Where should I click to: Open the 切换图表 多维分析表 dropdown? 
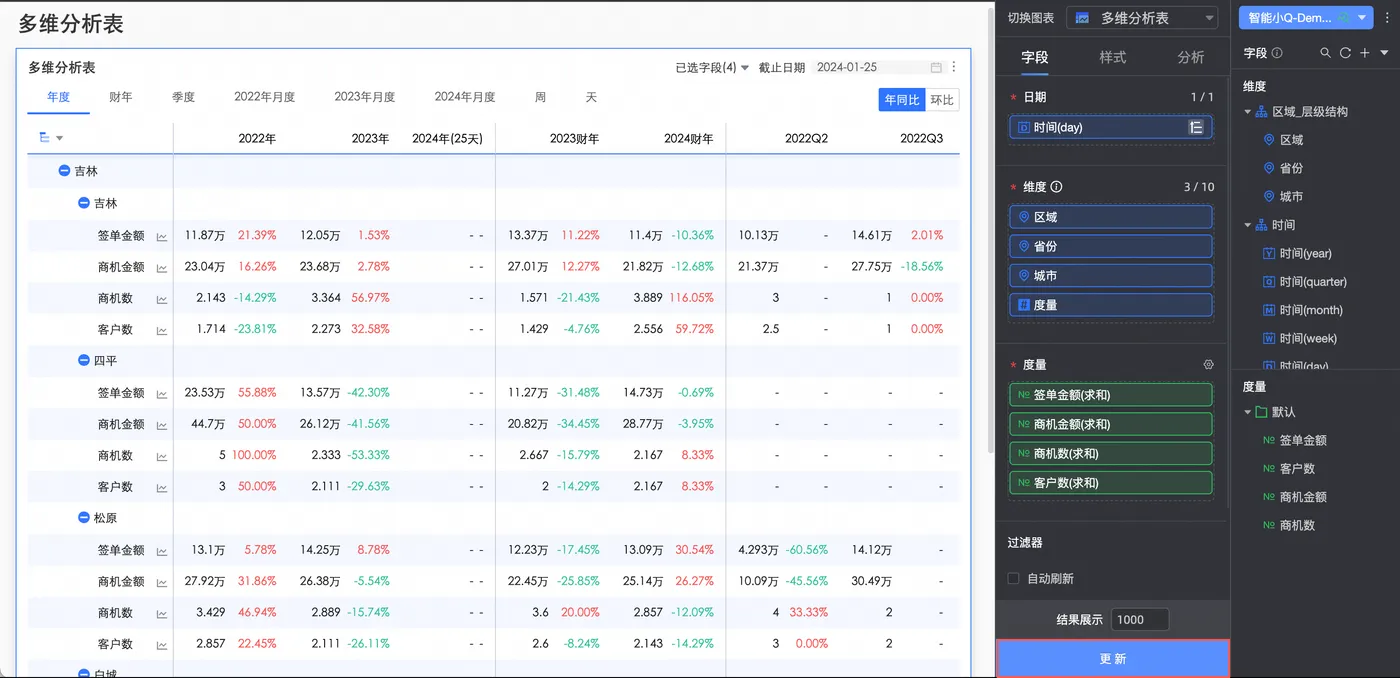1142,18
